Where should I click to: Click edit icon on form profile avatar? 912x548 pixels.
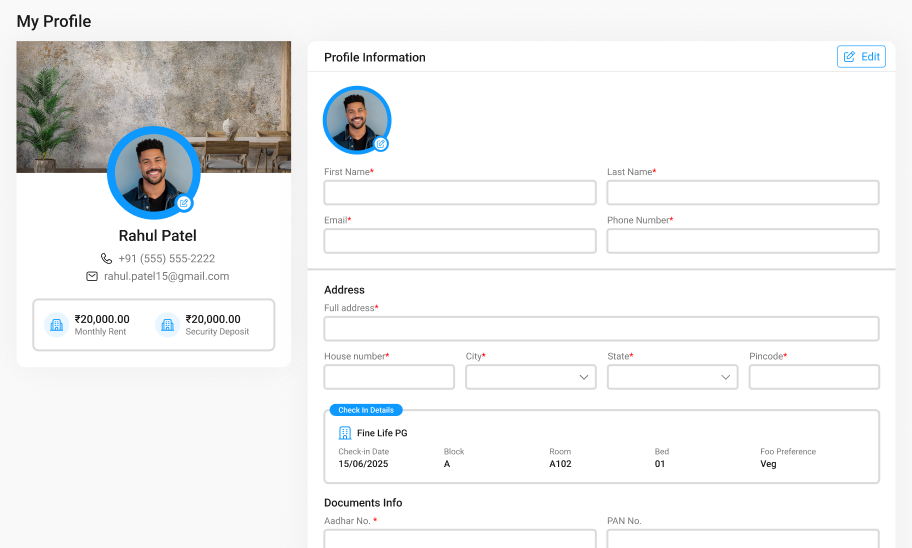coord(380,144)
